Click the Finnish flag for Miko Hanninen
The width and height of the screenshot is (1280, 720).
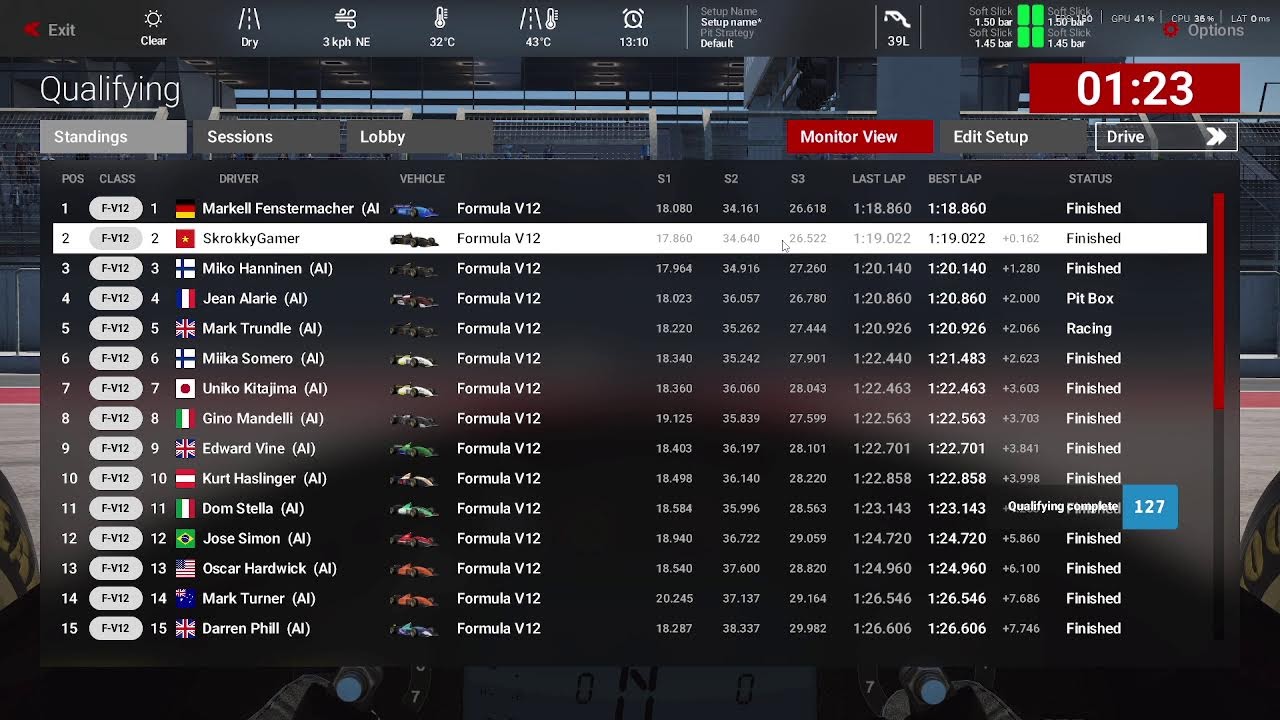click(x=185, y=269)
